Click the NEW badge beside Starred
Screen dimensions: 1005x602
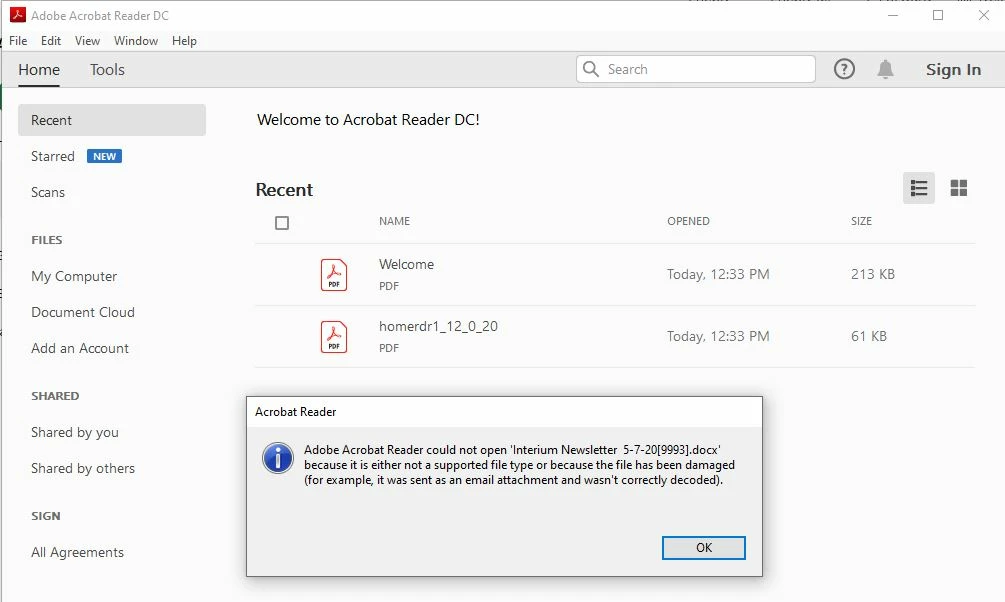tap(104, 156)
